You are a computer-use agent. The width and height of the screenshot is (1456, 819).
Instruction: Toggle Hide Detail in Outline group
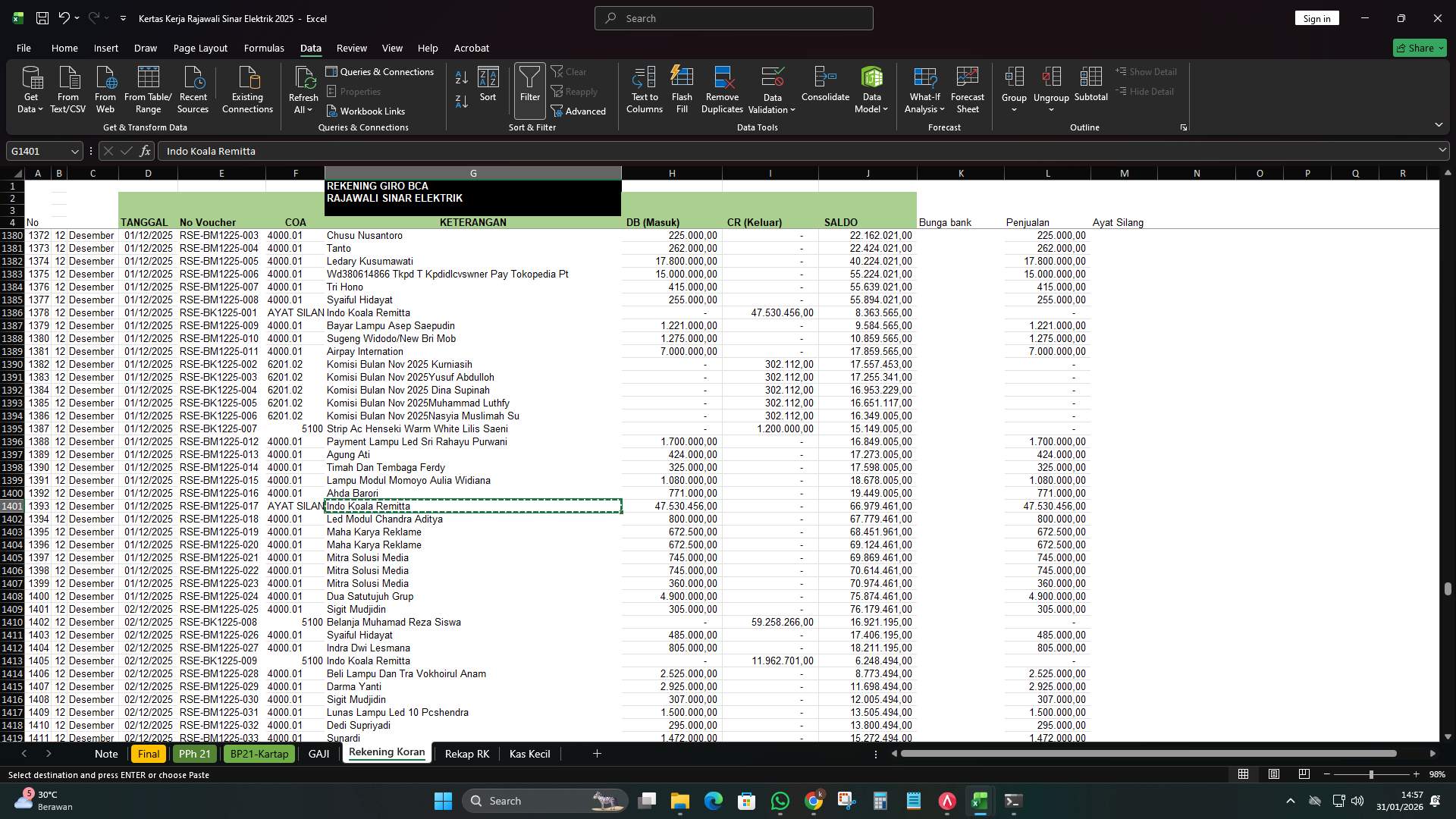coord(1145,91)
